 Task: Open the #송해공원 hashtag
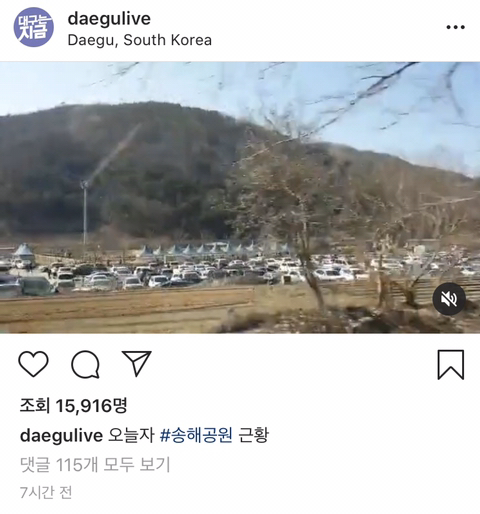[196, 435]
